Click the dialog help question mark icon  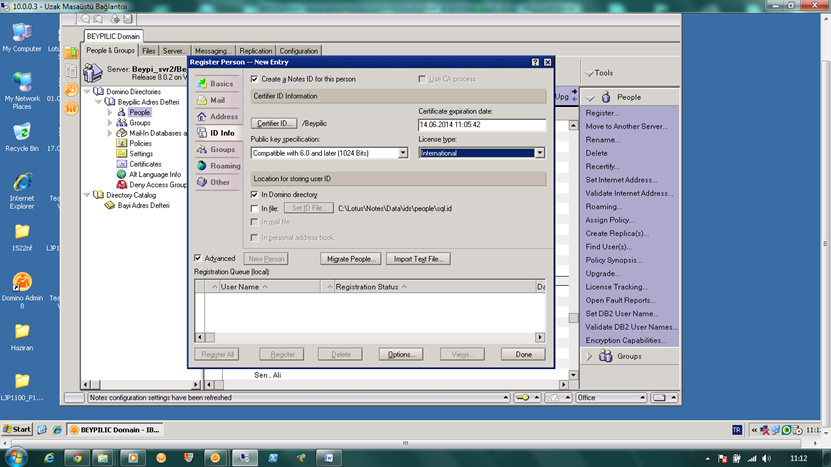535,62
